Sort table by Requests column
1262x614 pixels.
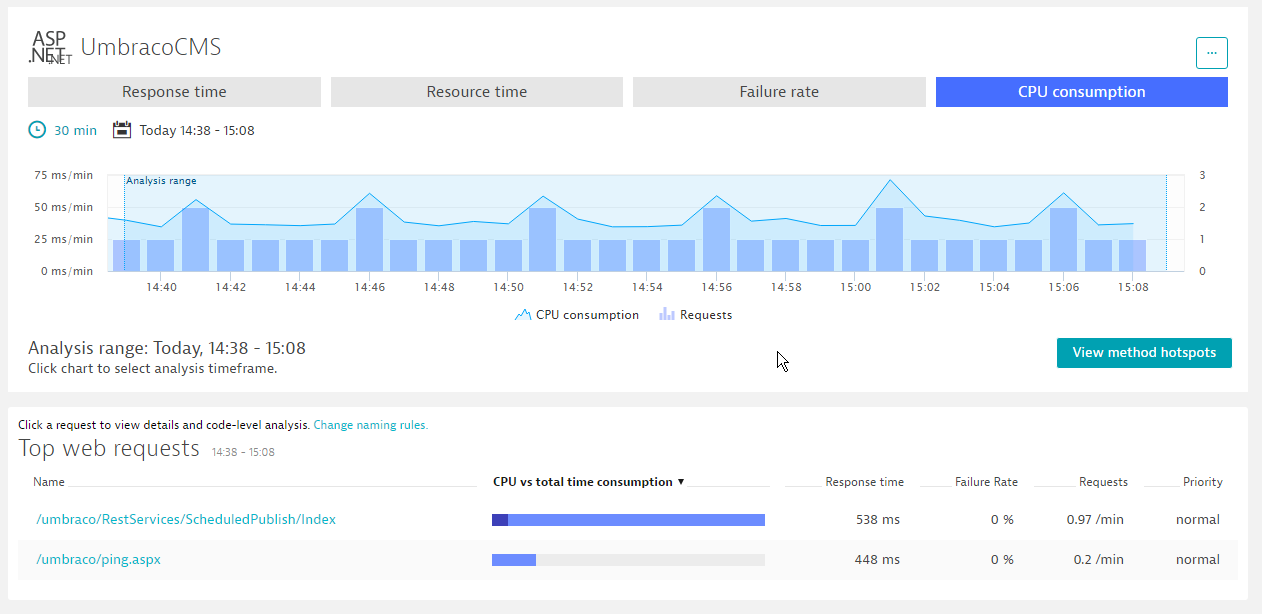pos(1103,482)
